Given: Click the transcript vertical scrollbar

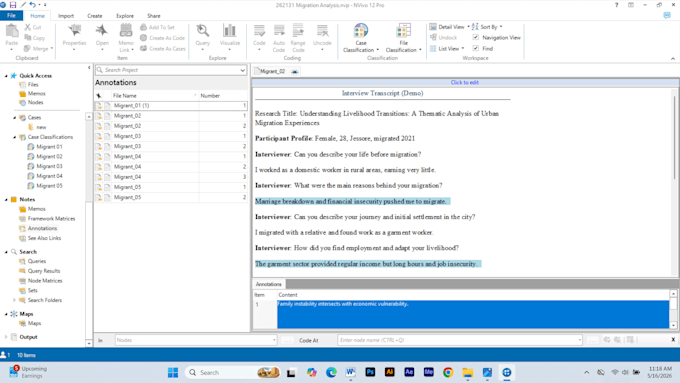Looking at the screenshot, I should (674, 137).
